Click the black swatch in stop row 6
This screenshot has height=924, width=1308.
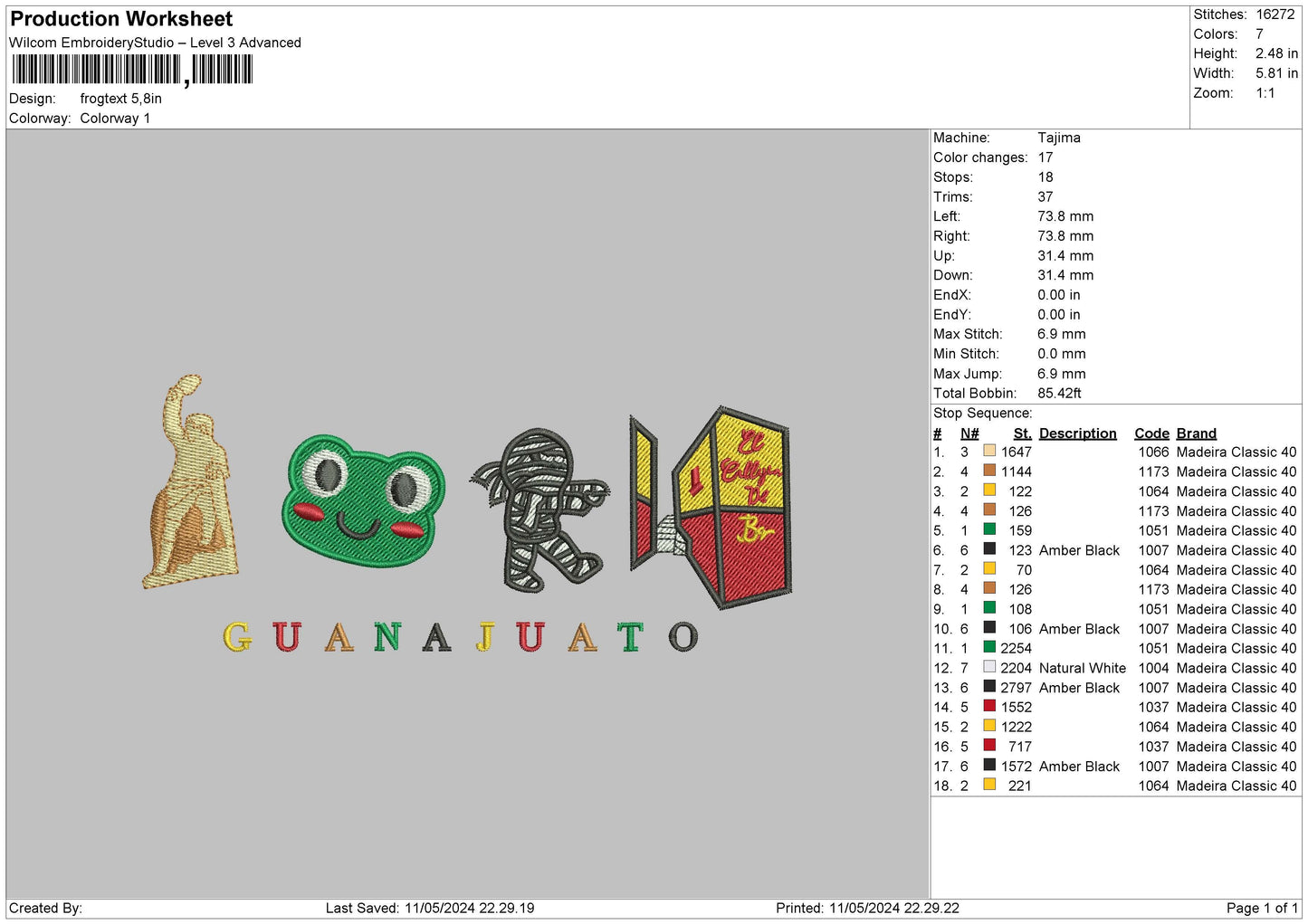coord(989,549)
